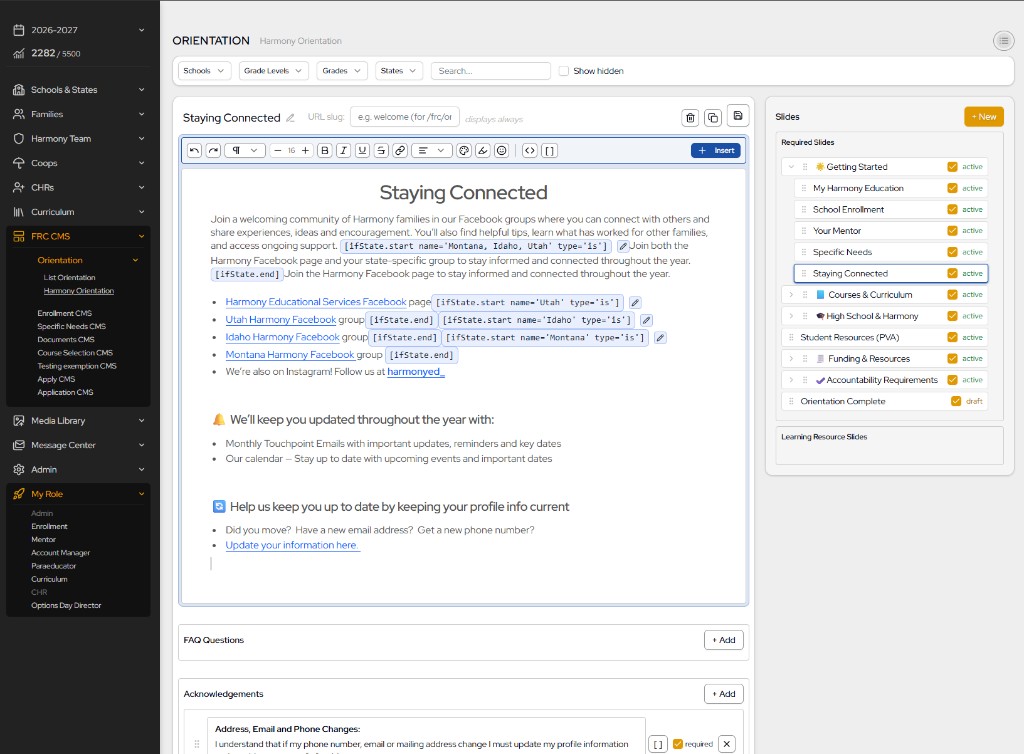This screenshot has height=754, width=1024.
Task: Open the bracket options for the Address acknowledgement
Action: click(658, 744)
